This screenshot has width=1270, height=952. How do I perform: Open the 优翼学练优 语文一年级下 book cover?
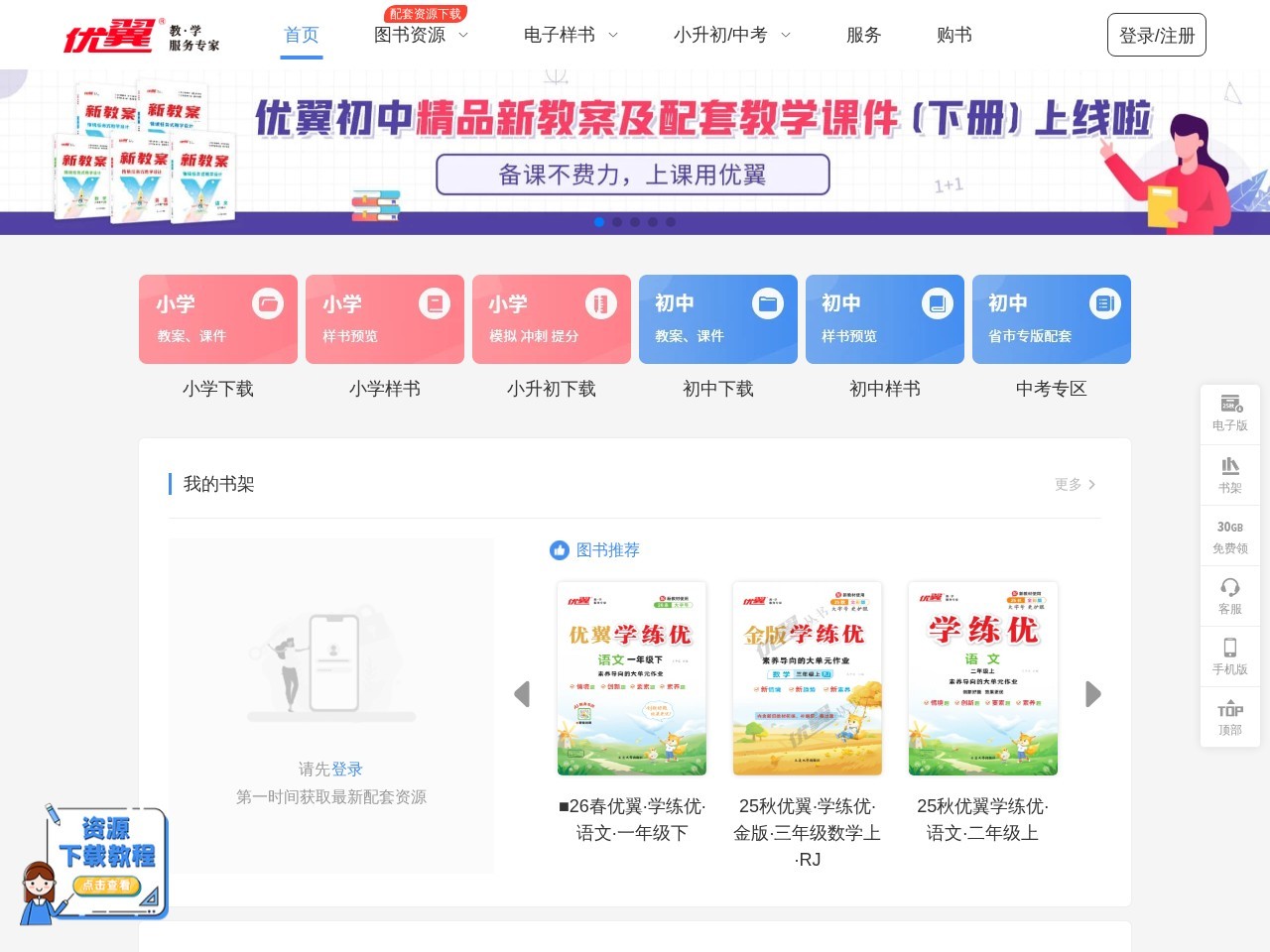(631, 677)
